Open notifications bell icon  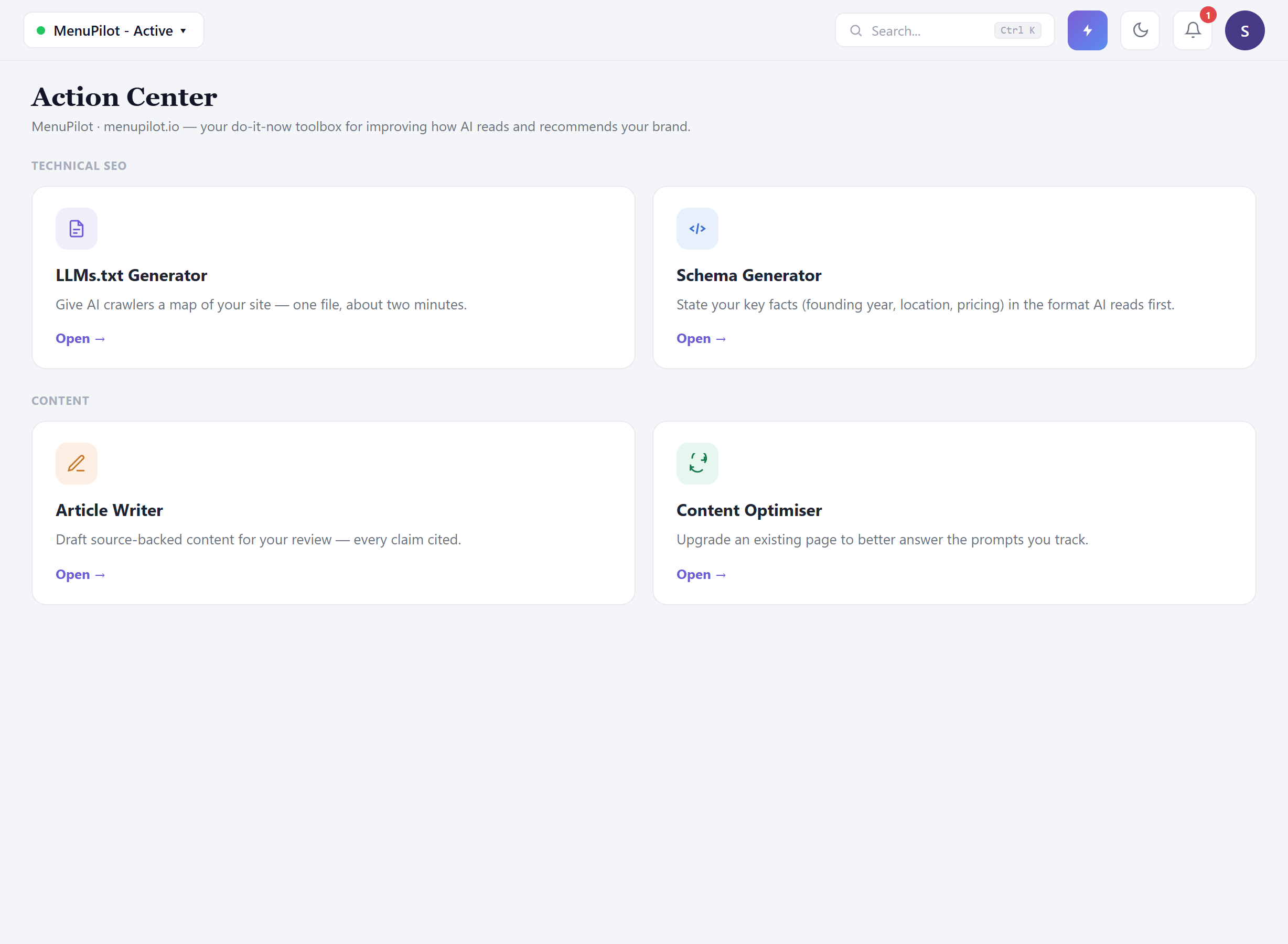click(x=1193, y=30)
